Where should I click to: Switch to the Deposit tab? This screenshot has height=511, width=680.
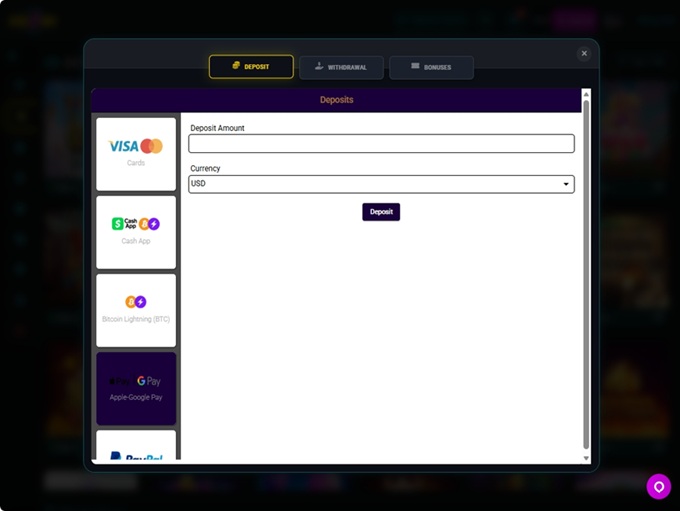pyautogui.click(x=251, y=66)
